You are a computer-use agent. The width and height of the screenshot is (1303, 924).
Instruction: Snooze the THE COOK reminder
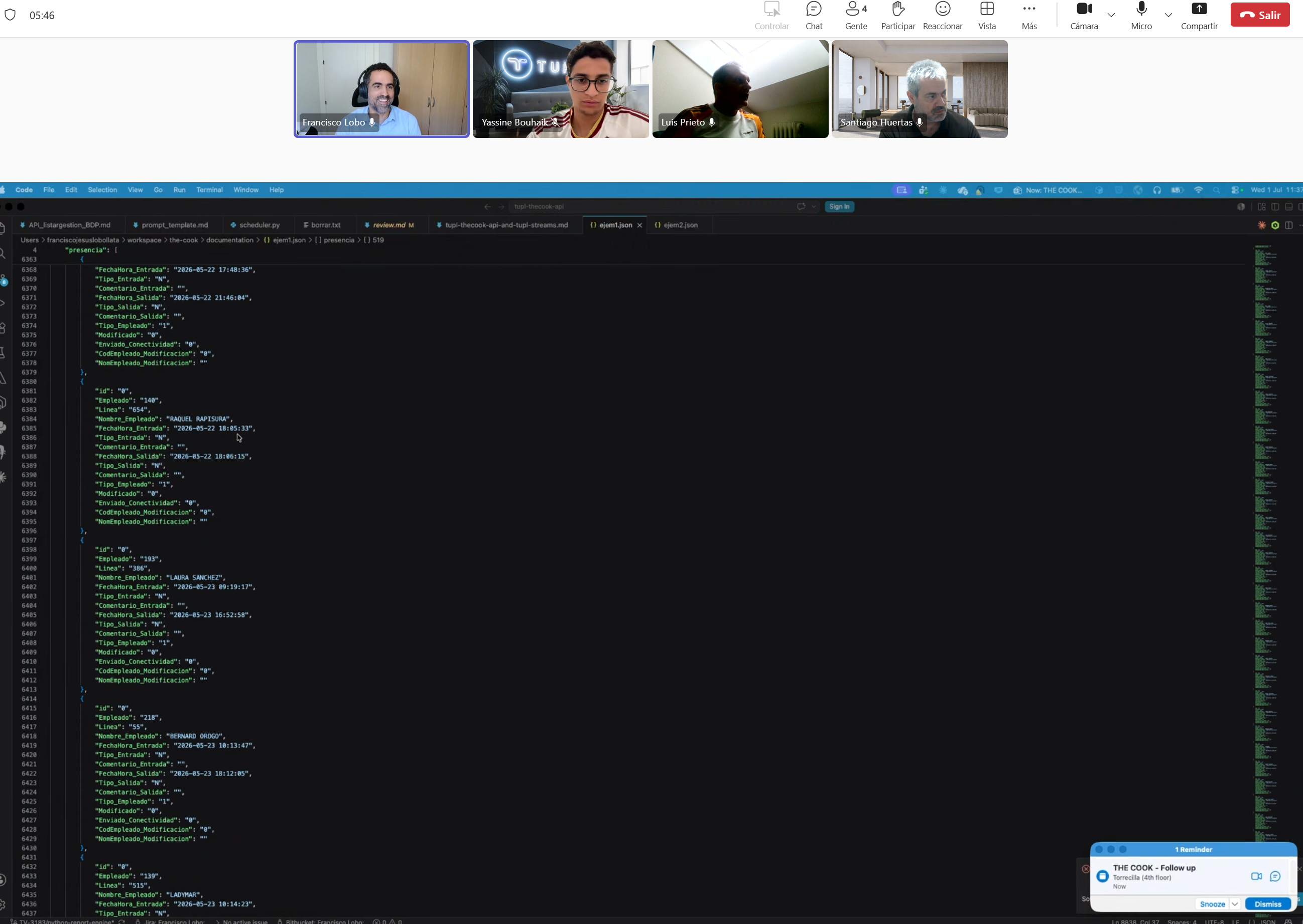tap(1212, 904)
